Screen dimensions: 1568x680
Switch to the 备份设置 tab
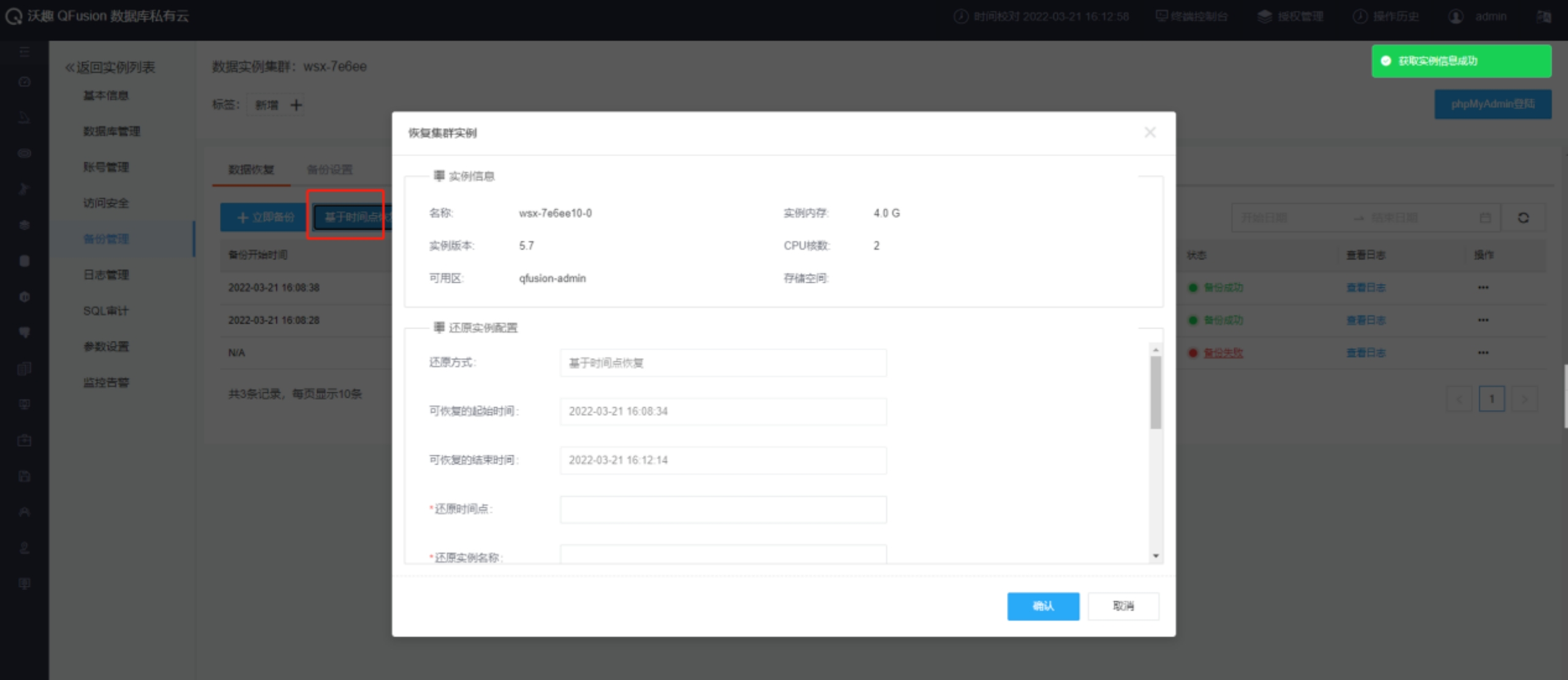pyautogui.click(x=330, y=170)
